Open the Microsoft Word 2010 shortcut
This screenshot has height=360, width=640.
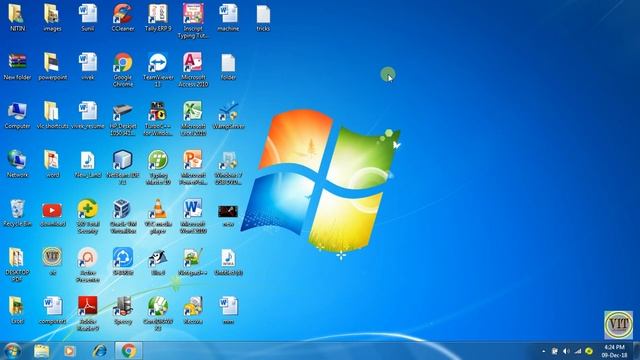point(193,216)
